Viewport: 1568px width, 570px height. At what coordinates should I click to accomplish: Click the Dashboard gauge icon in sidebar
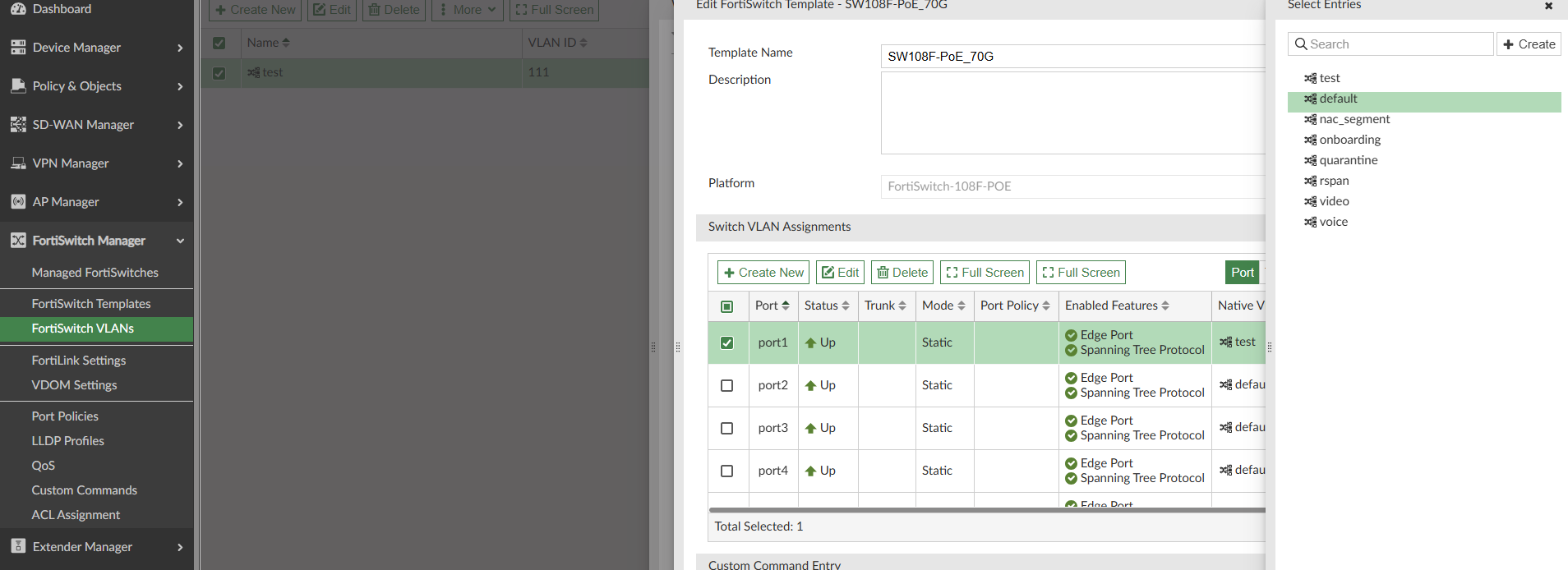[x=18, y=9]
